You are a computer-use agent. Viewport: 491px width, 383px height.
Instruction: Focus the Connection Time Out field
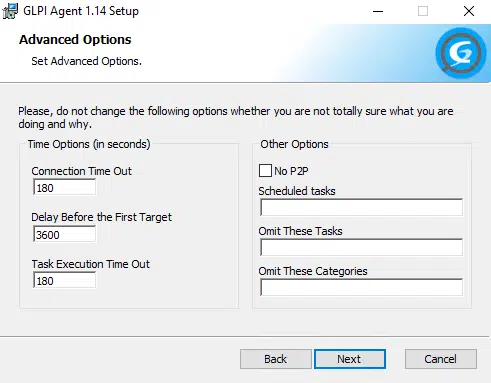click(x=64, y=187)
